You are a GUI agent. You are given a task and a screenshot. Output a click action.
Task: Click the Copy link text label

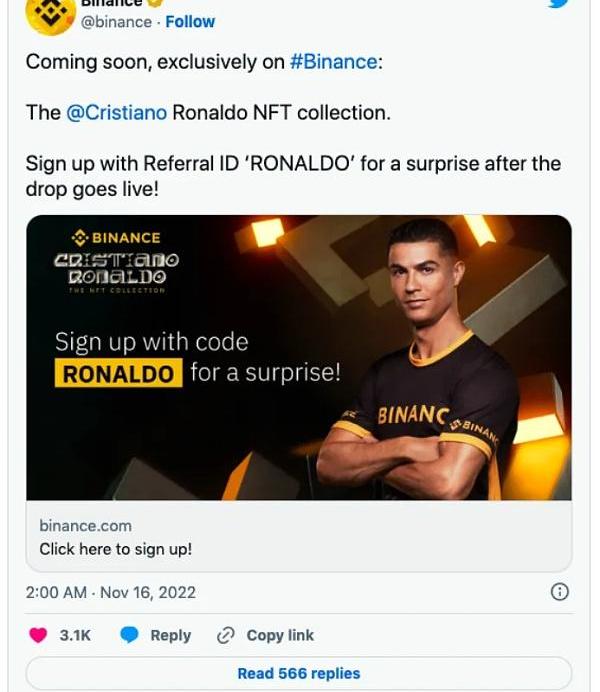(x=280, y=635)
